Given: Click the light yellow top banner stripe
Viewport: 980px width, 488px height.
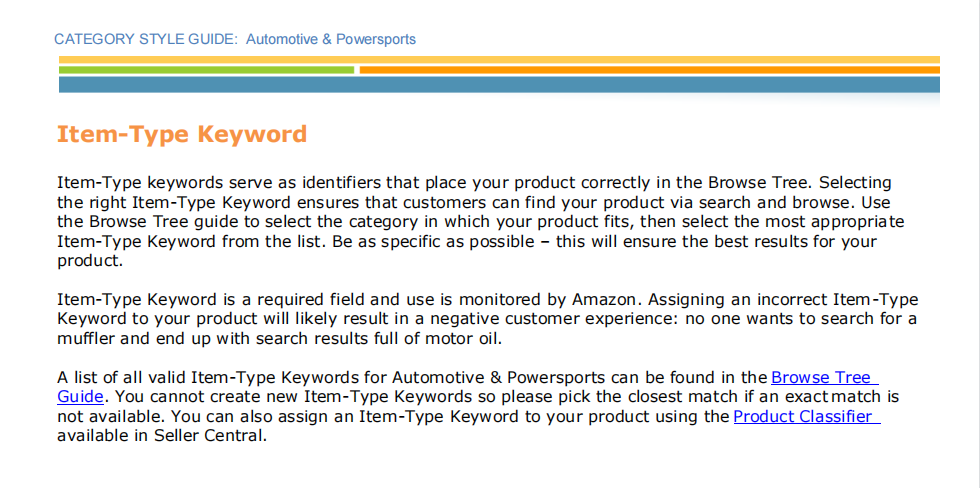Looking at the screenshot, I should (499, 60).
